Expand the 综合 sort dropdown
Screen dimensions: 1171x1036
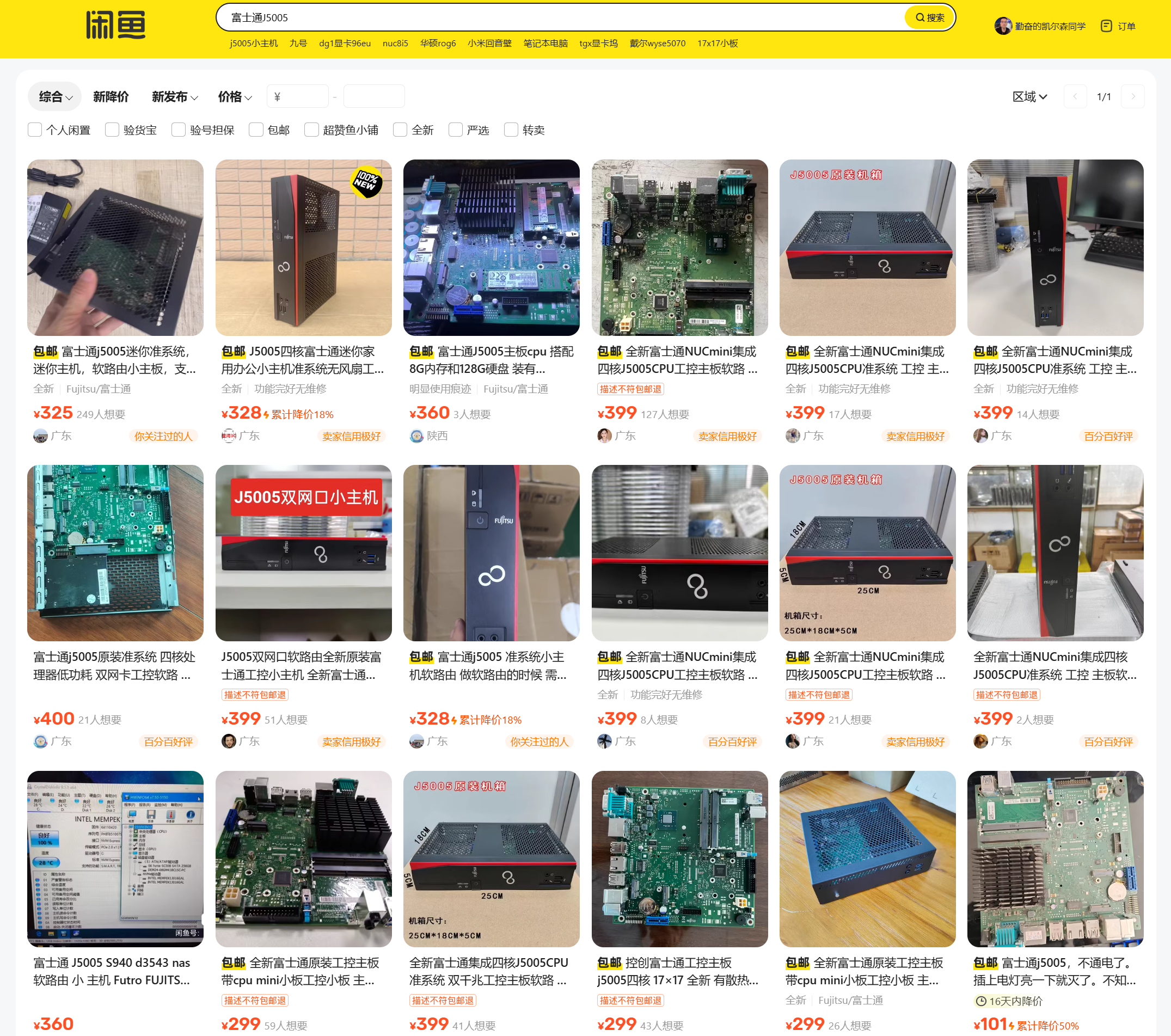(x=55, y=96)
